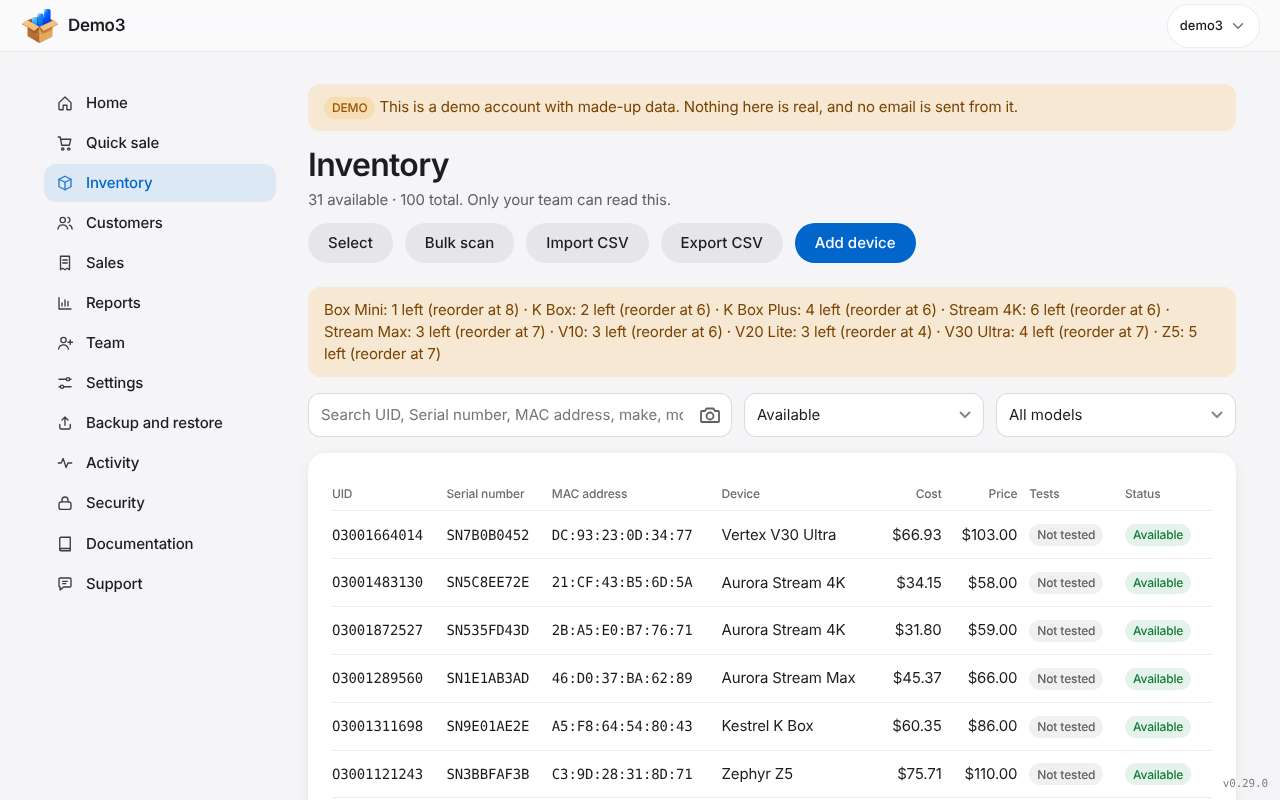Click UID 03001664014 in the table
This screenshot has height=800, width=1280.
tap(378, 535)
